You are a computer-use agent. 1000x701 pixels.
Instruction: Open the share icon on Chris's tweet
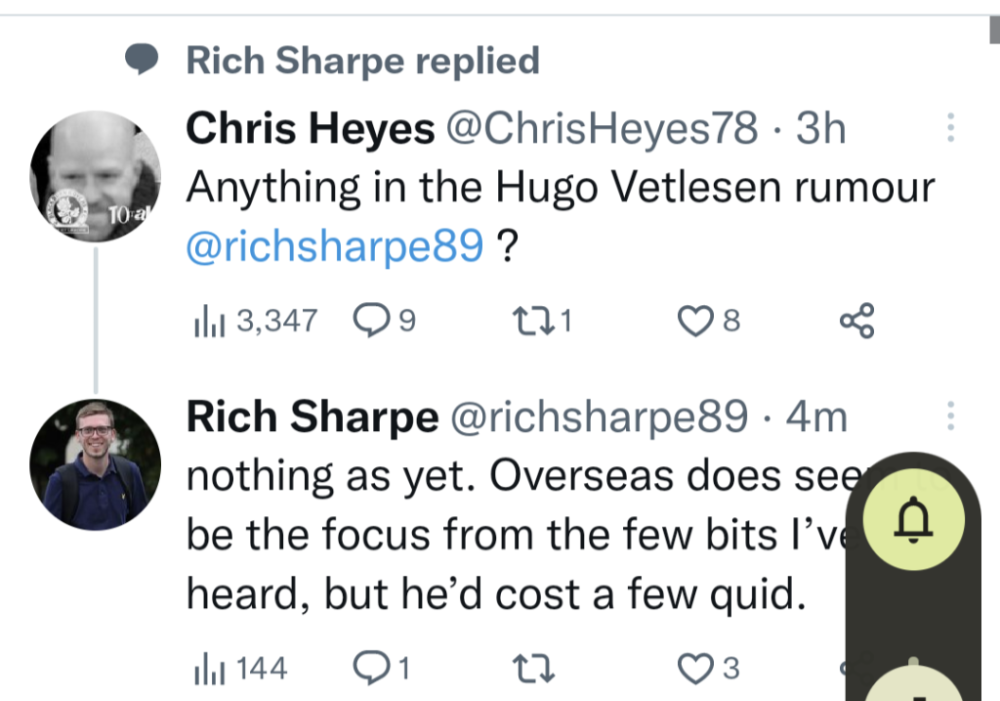point(855,320)
